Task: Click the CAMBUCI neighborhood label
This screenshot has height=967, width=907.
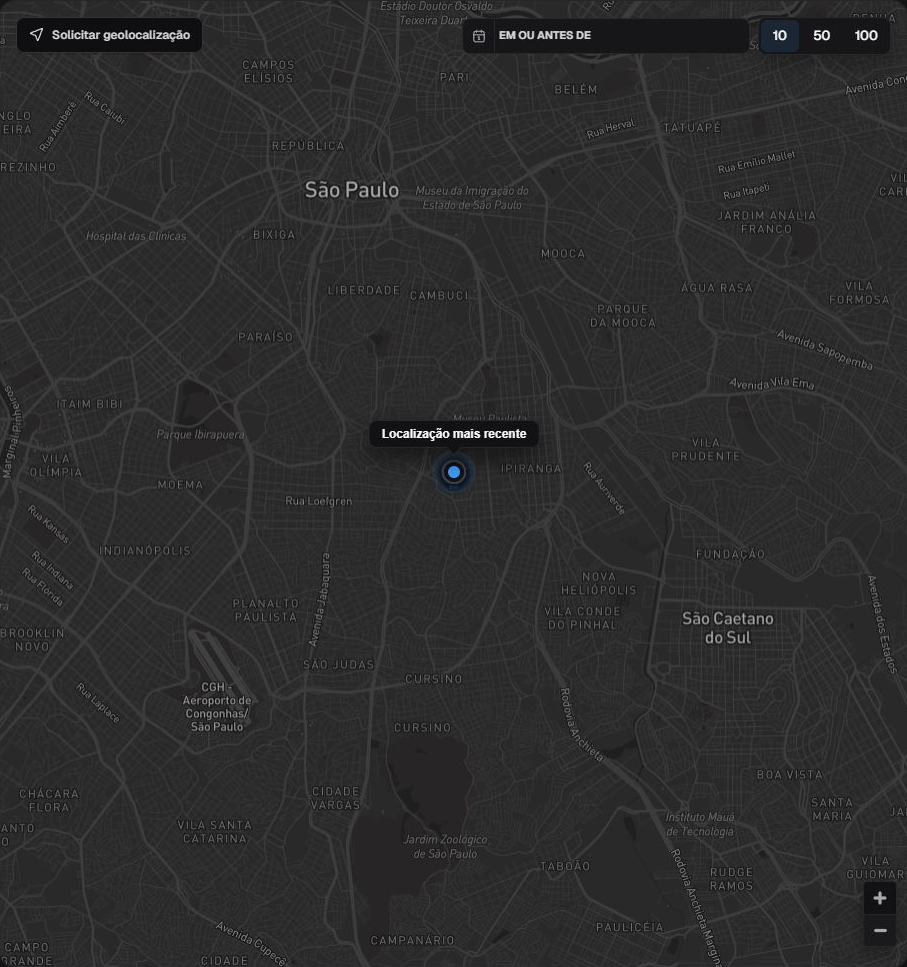Action: 439,295
